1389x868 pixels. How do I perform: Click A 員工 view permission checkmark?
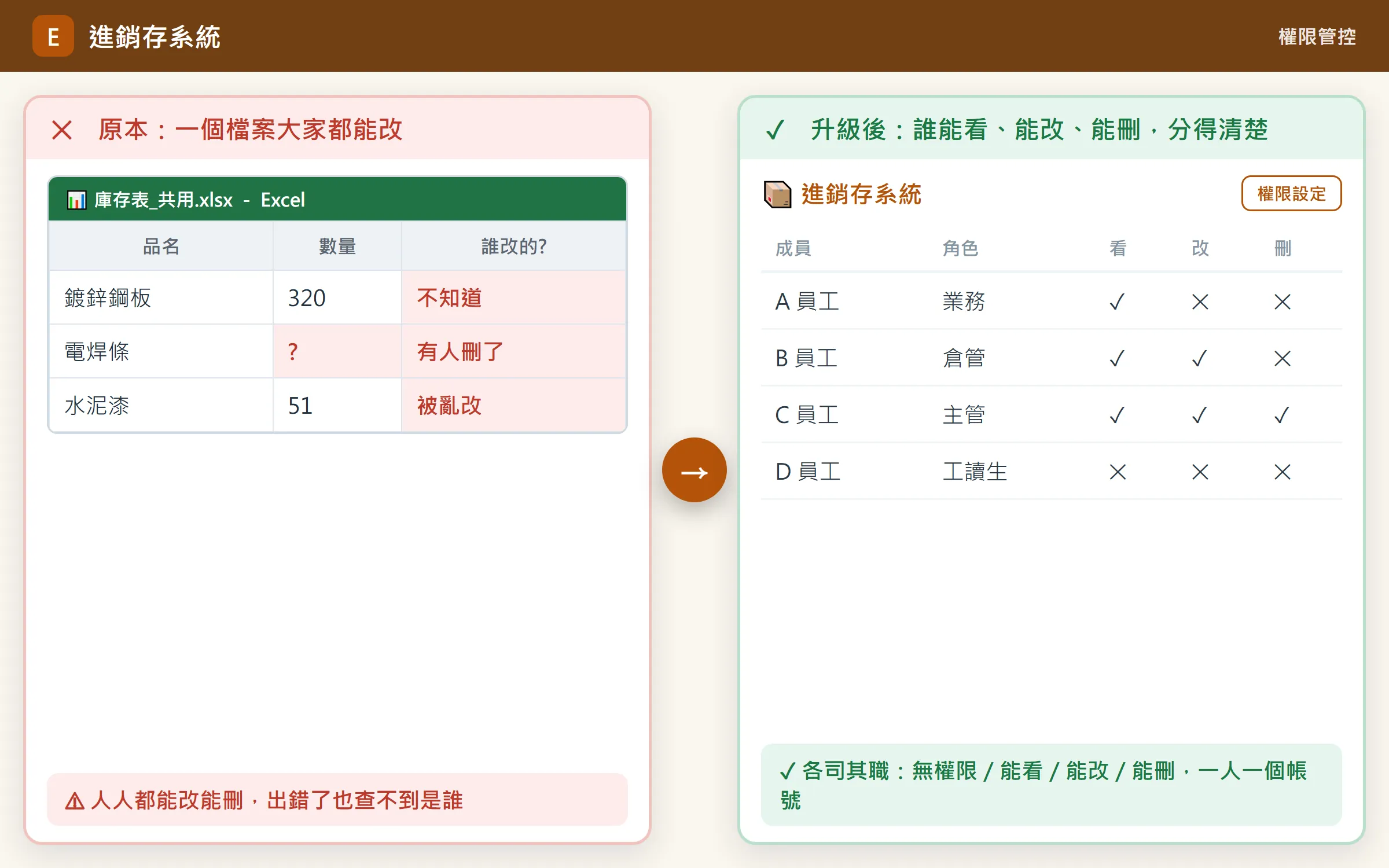(x=1118, y=301)
